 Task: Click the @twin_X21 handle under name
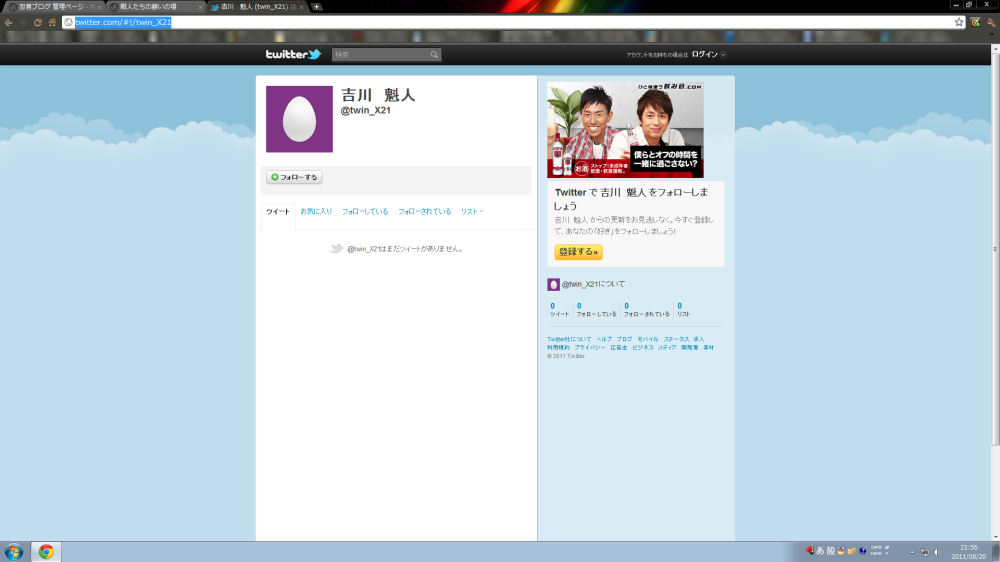click(x=365, y=110)
